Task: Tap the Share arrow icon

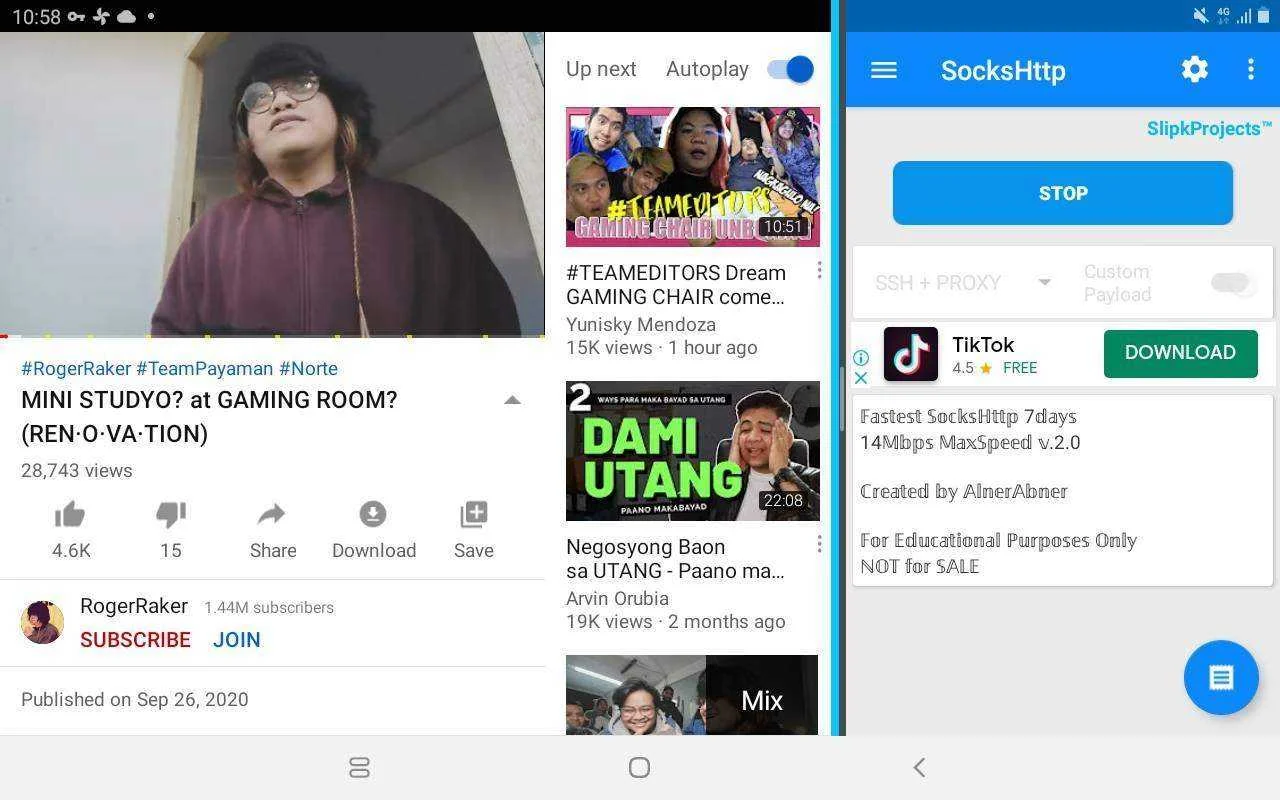Action: [272, 515]
